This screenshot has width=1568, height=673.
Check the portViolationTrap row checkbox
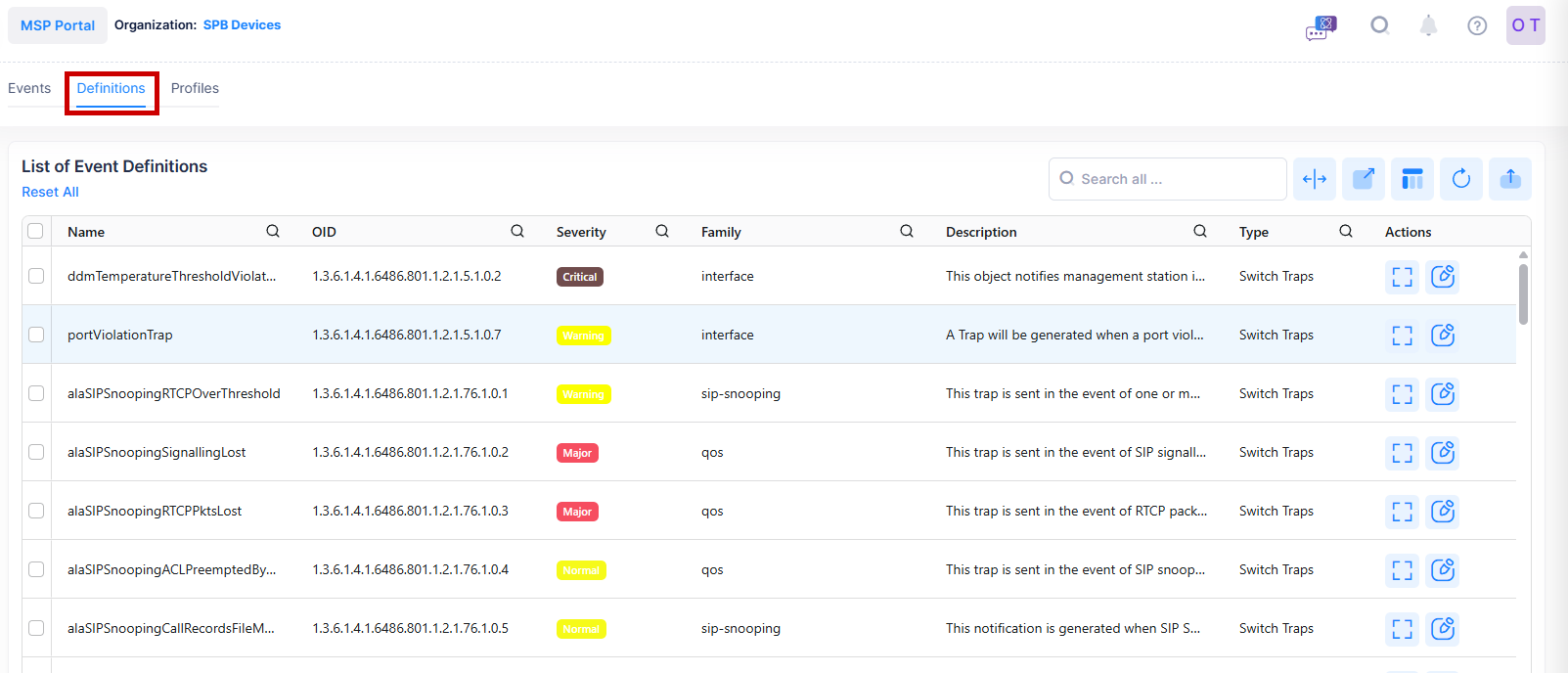[x=36, y=335]
